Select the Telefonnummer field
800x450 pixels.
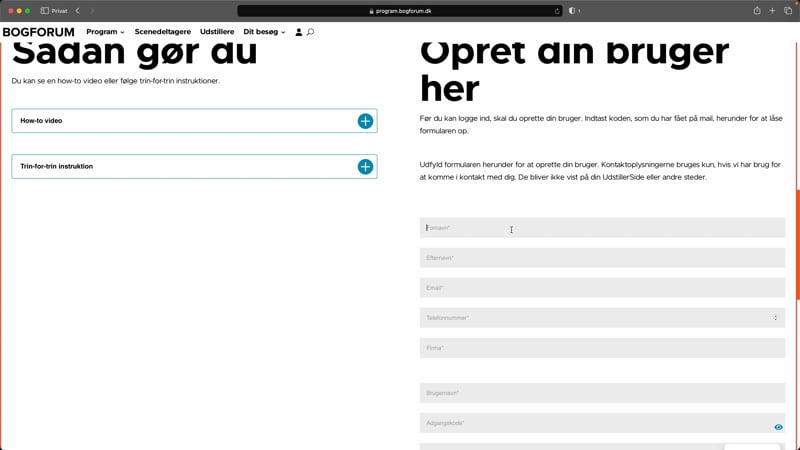click(602, 318)
